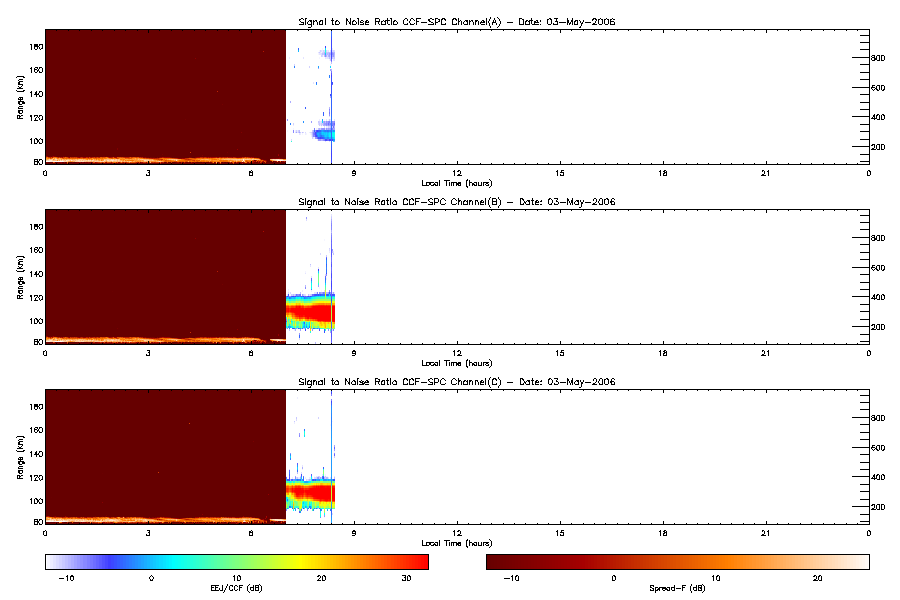
Task: Click the vertical blue time line in Channel(C)
Action: click(x=332, y=456)
